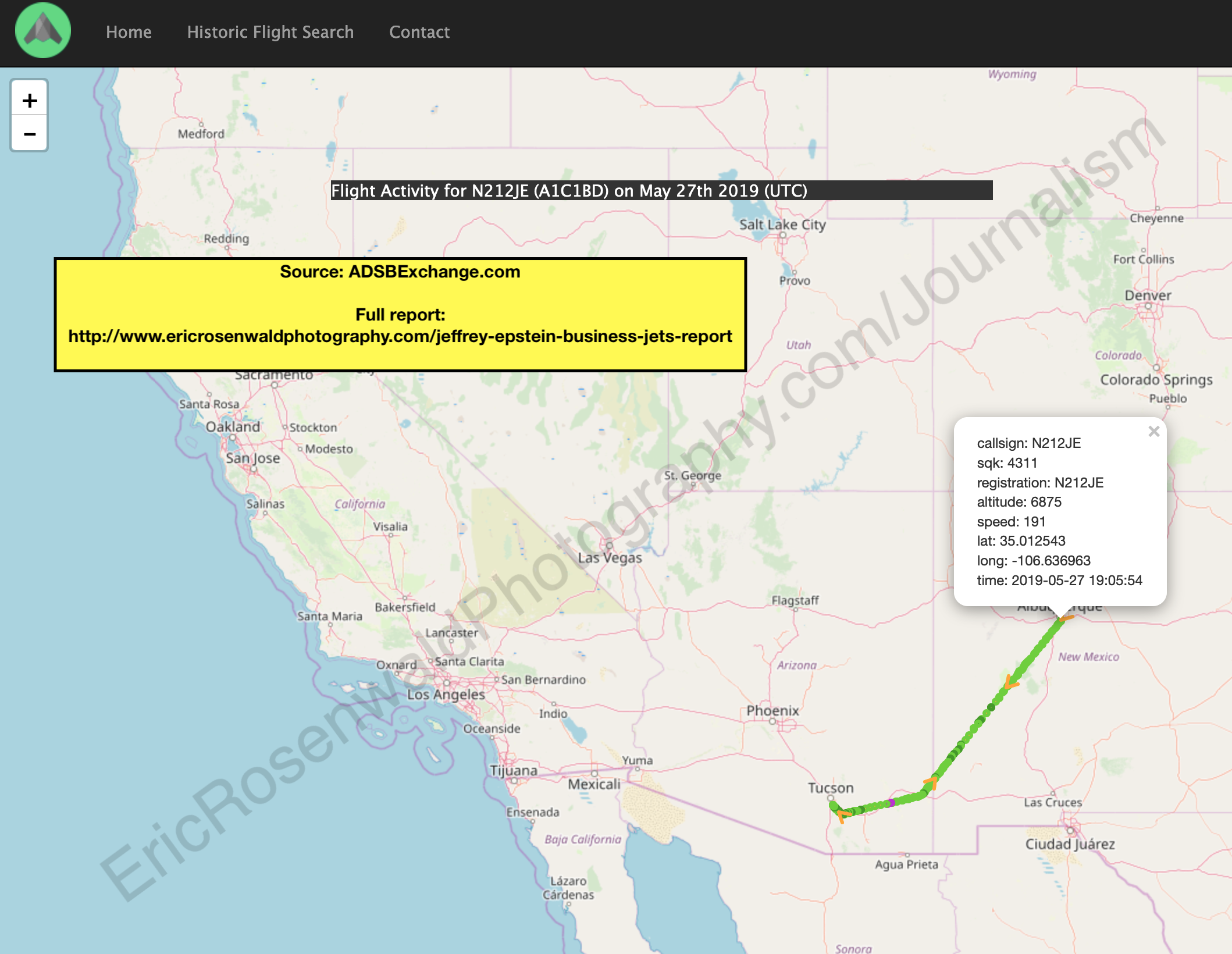Click the Visalia map label
This screenshot has height=954, width=1232.
point(390,527)
